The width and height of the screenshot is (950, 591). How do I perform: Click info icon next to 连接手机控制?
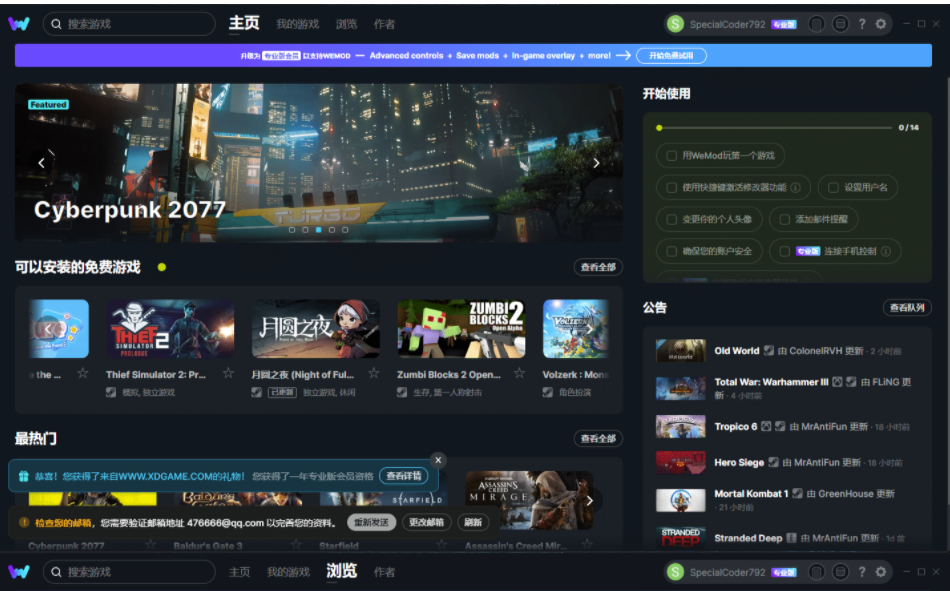[886, 251]
